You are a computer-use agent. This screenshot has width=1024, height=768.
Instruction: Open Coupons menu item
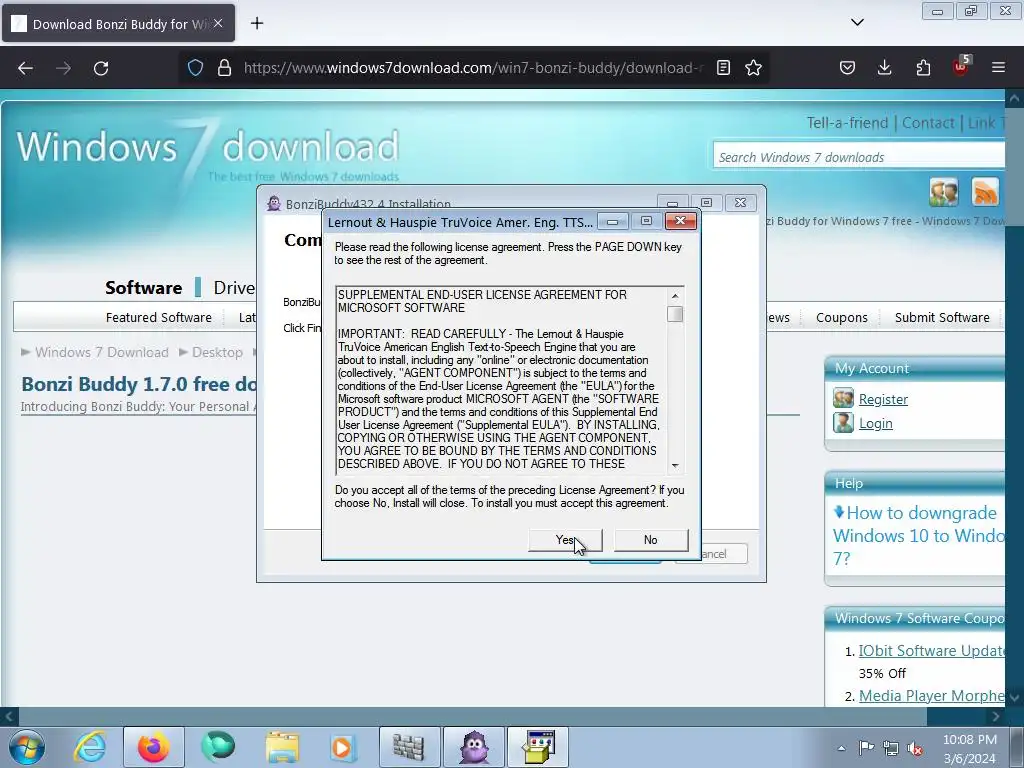(841, 317)
